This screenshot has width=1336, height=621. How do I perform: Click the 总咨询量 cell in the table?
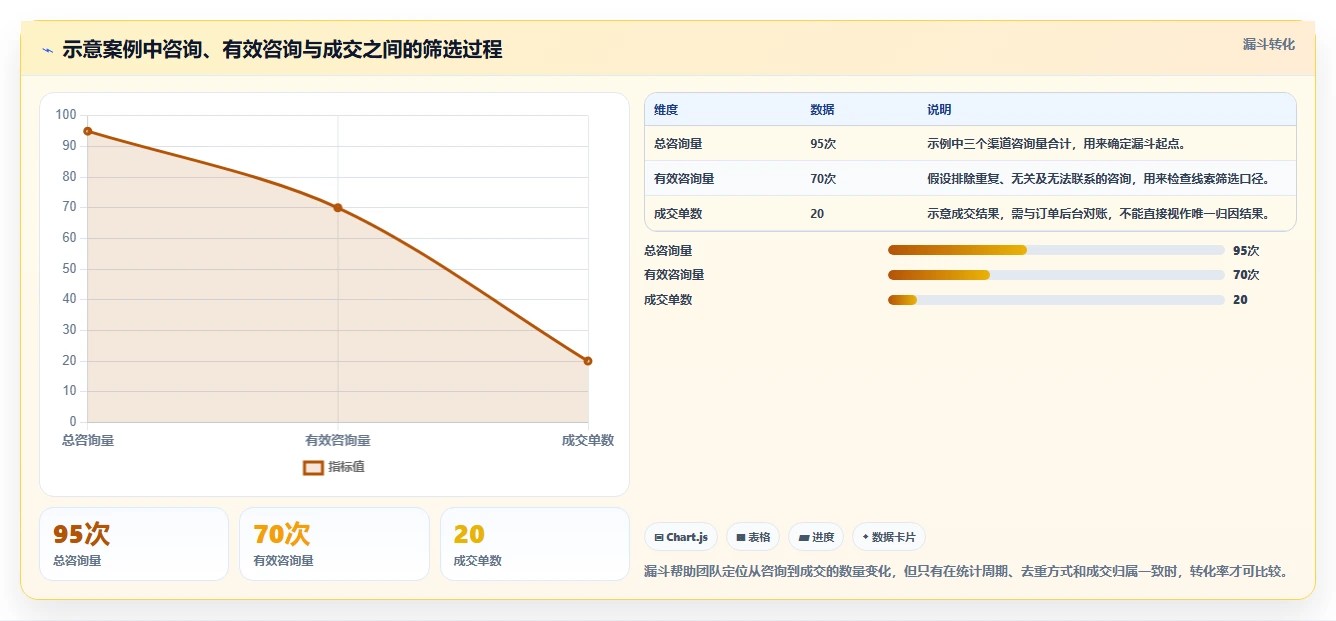pyautogui.click(x=678, y=144)
